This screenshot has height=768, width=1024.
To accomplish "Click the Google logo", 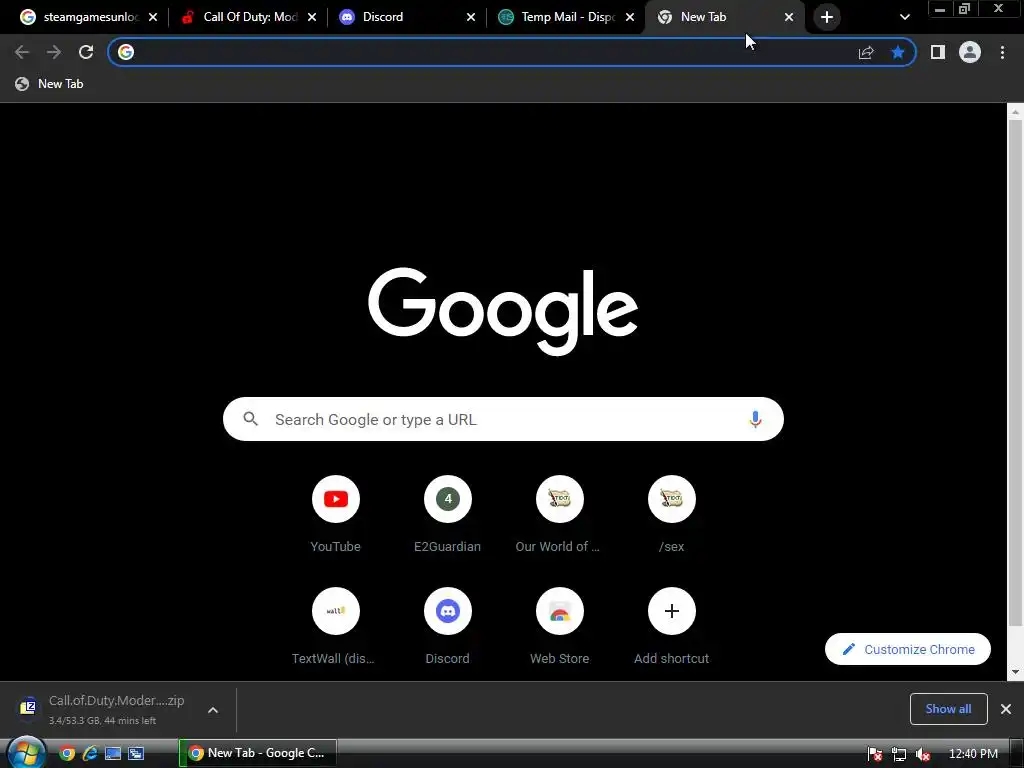I will pos(503,312).
